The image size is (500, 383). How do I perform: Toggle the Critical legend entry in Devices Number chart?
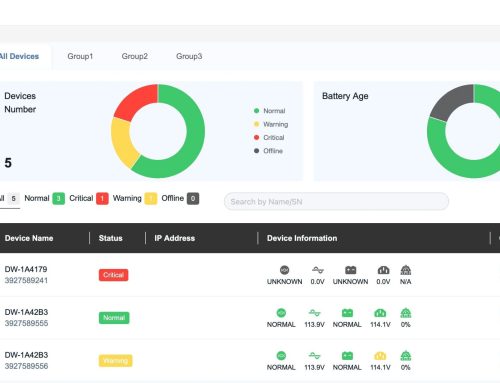click(269, 137)
